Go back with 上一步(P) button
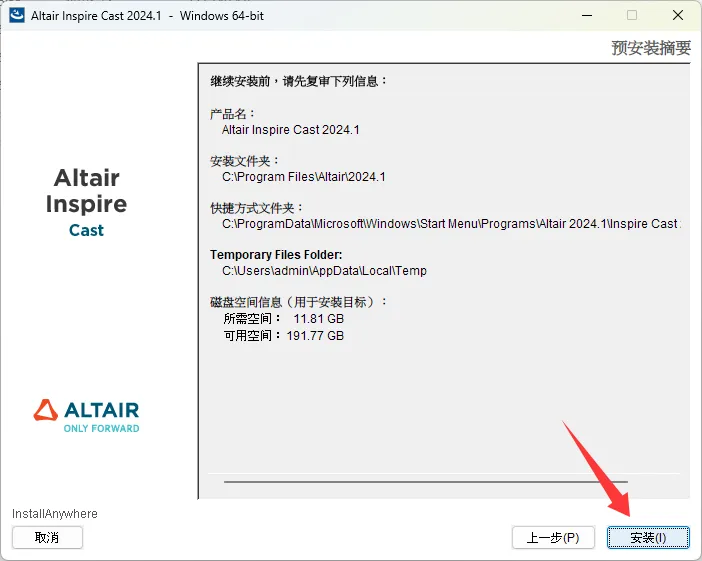The image size is (702, 561). [553, 537]
